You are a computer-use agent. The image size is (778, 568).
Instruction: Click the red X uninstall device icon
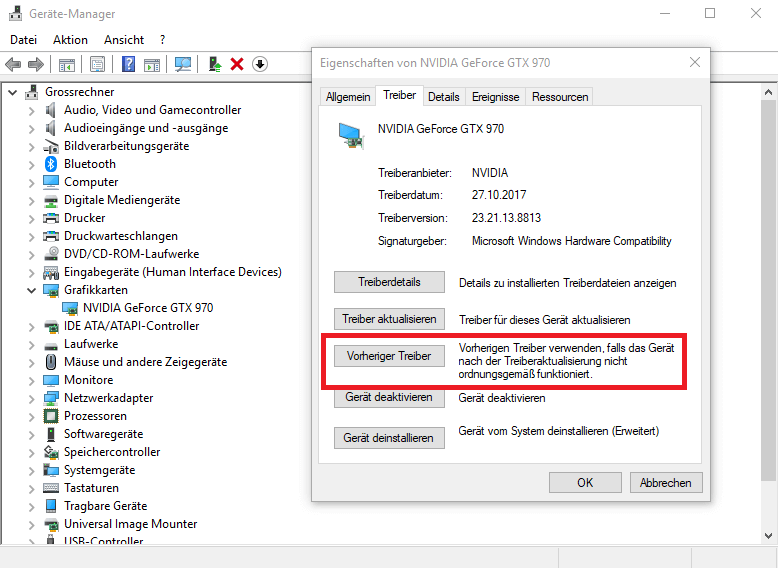point(237,64)
